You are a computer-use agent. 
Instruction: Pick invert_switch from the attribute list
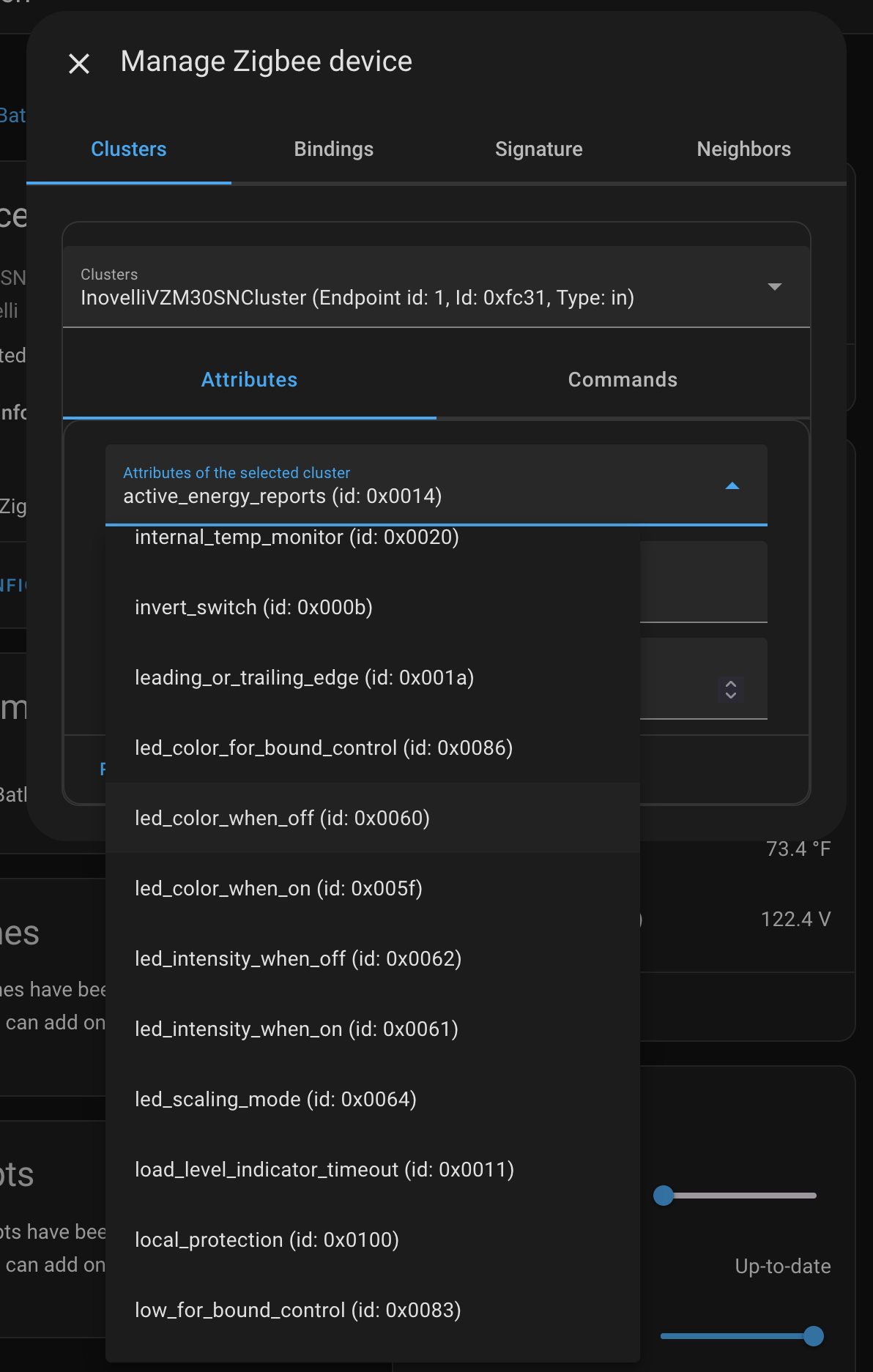click(x=373, y=607)
